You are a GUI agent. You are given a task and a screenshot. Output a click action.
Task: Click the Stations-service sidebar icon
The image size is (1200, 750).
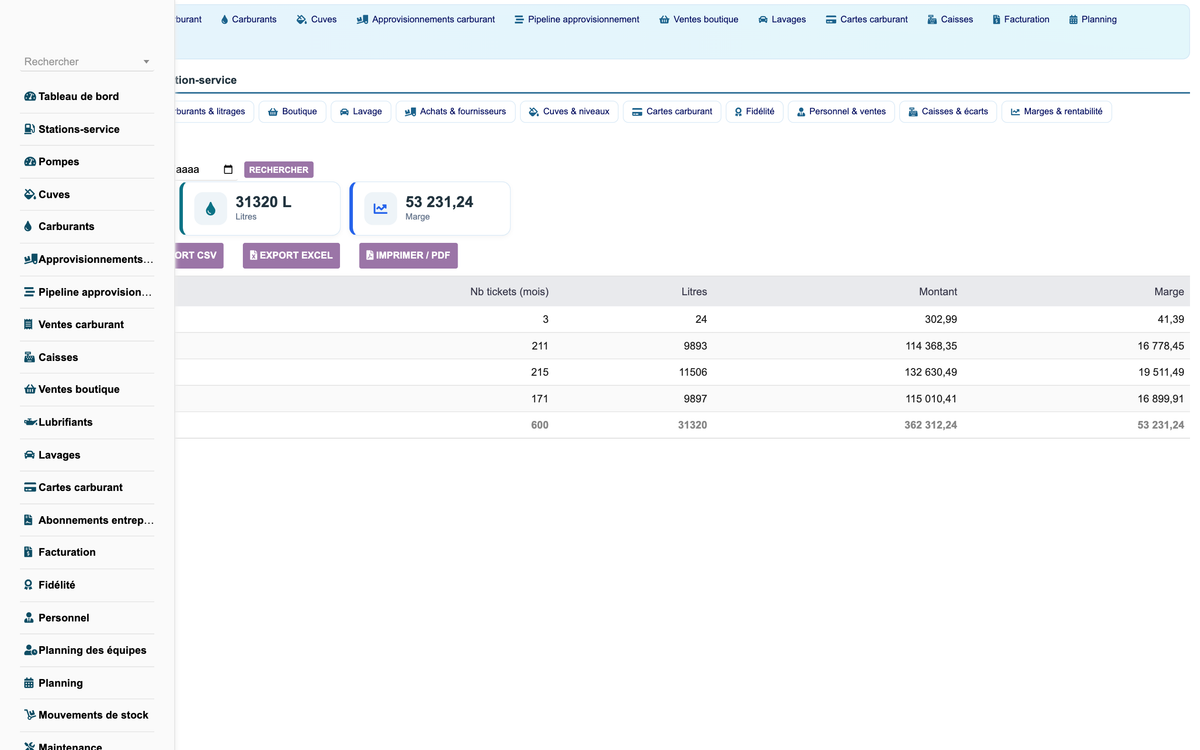click(x=30, y=129)
